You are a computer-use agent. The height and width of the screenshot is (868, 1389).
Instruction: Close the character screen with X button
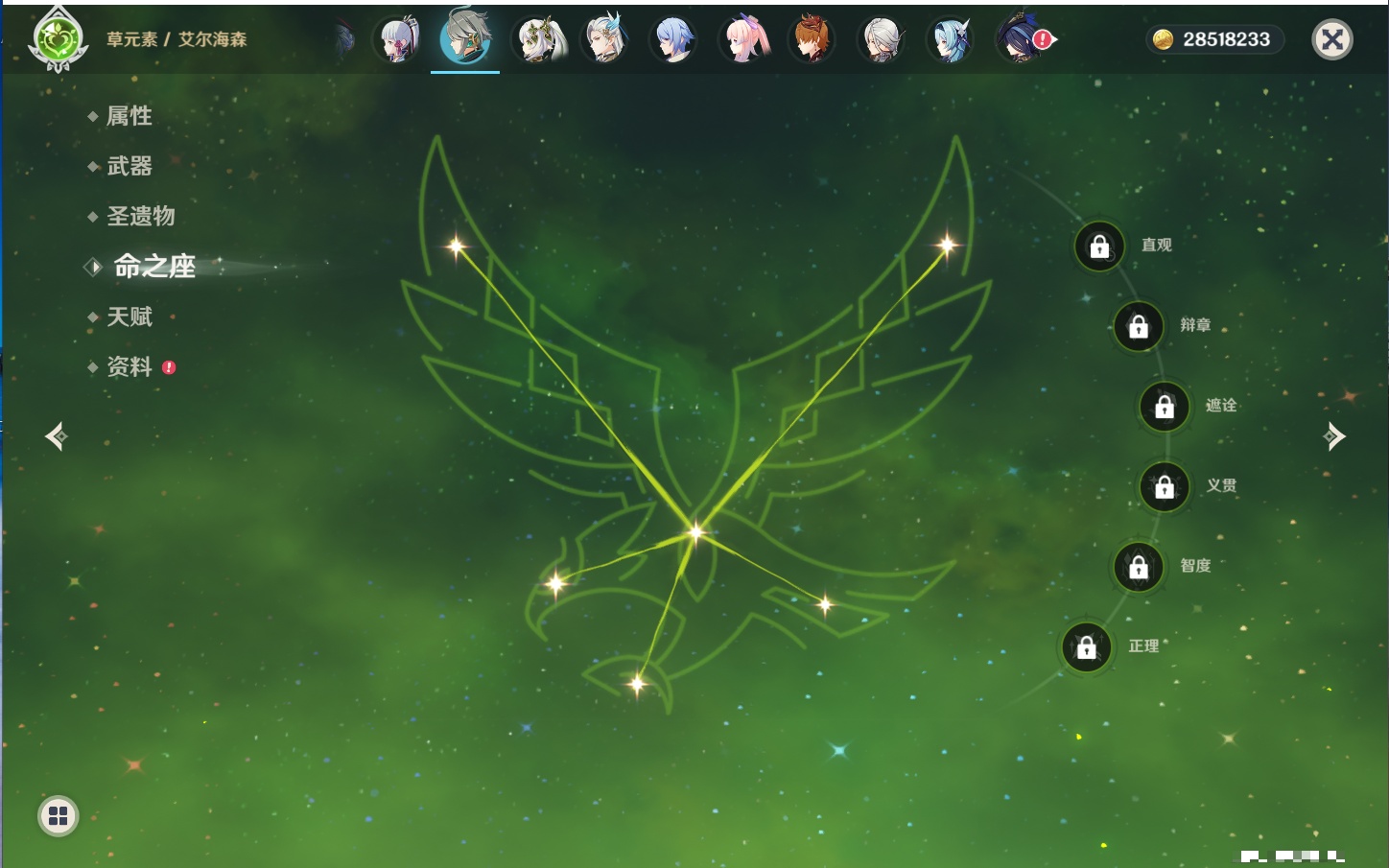tap(1332, 39)
